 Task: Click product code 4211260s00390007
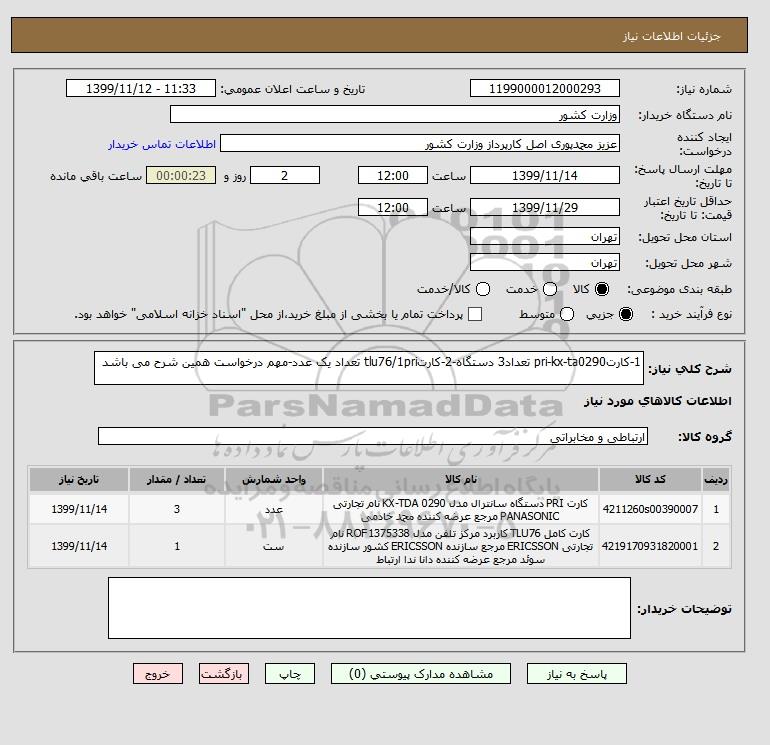pyautogui.click(x=650, y=509)
